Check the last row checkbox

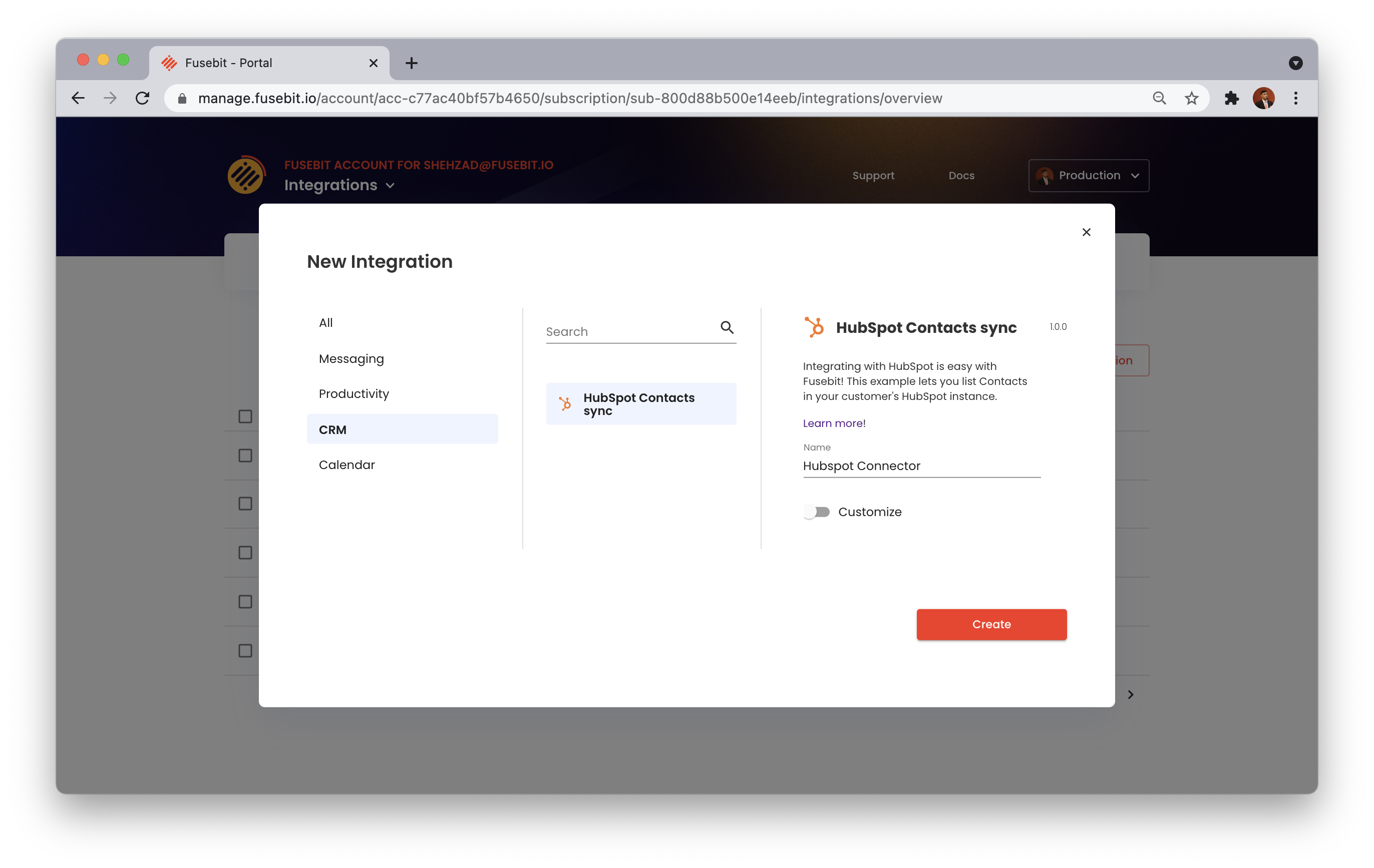pyautogui.click(x=245, y=651)
